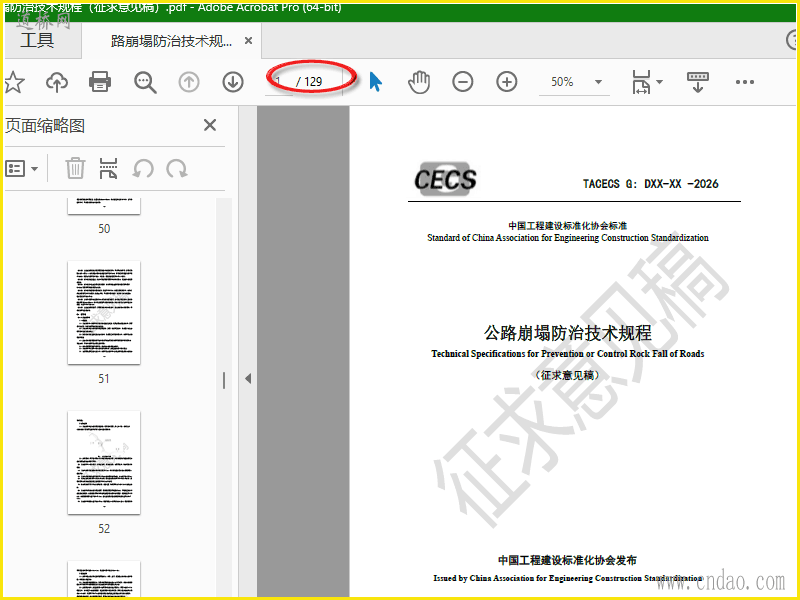Click the text 中国工程建设标准化协会发布
Viewport: 800px width, 600px height.
(x=567, y=560)
